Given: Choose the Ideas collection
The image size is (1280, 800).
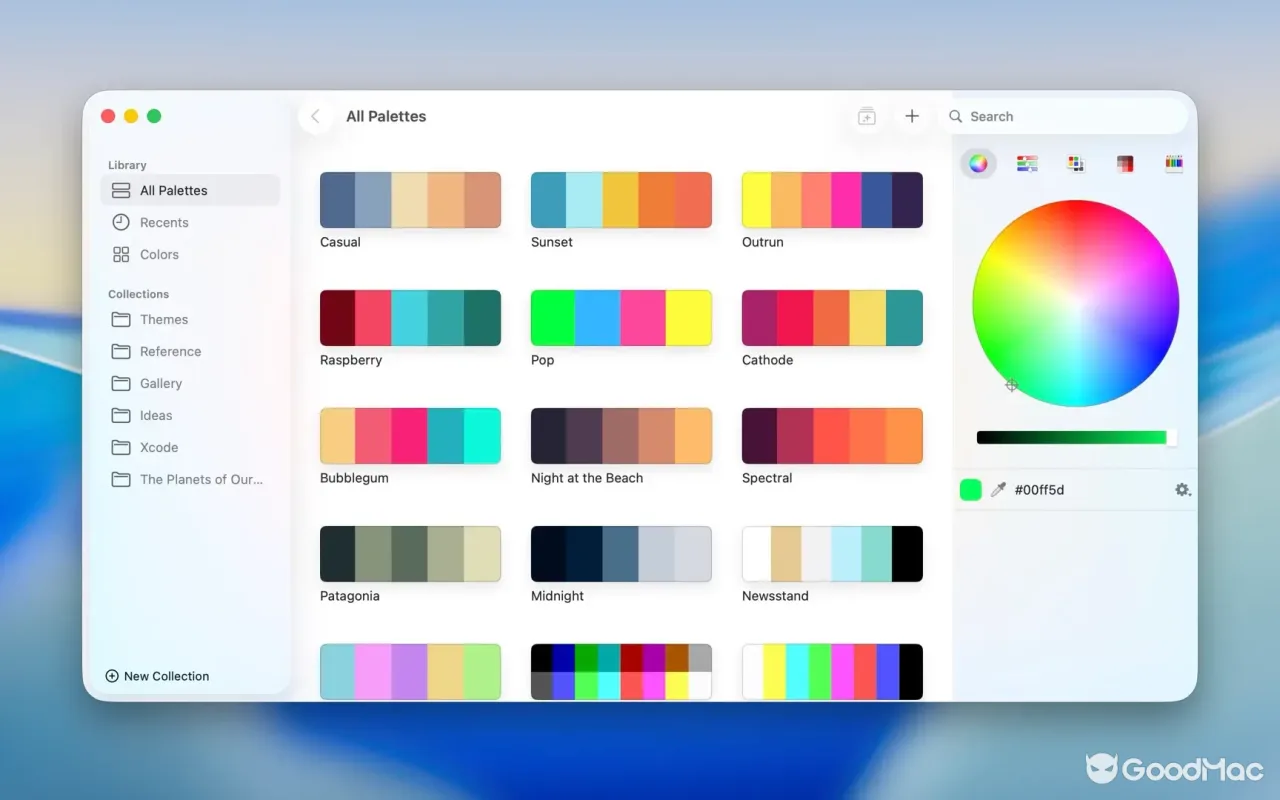Looking at the screenshot, I should click(x=190, y=415).
